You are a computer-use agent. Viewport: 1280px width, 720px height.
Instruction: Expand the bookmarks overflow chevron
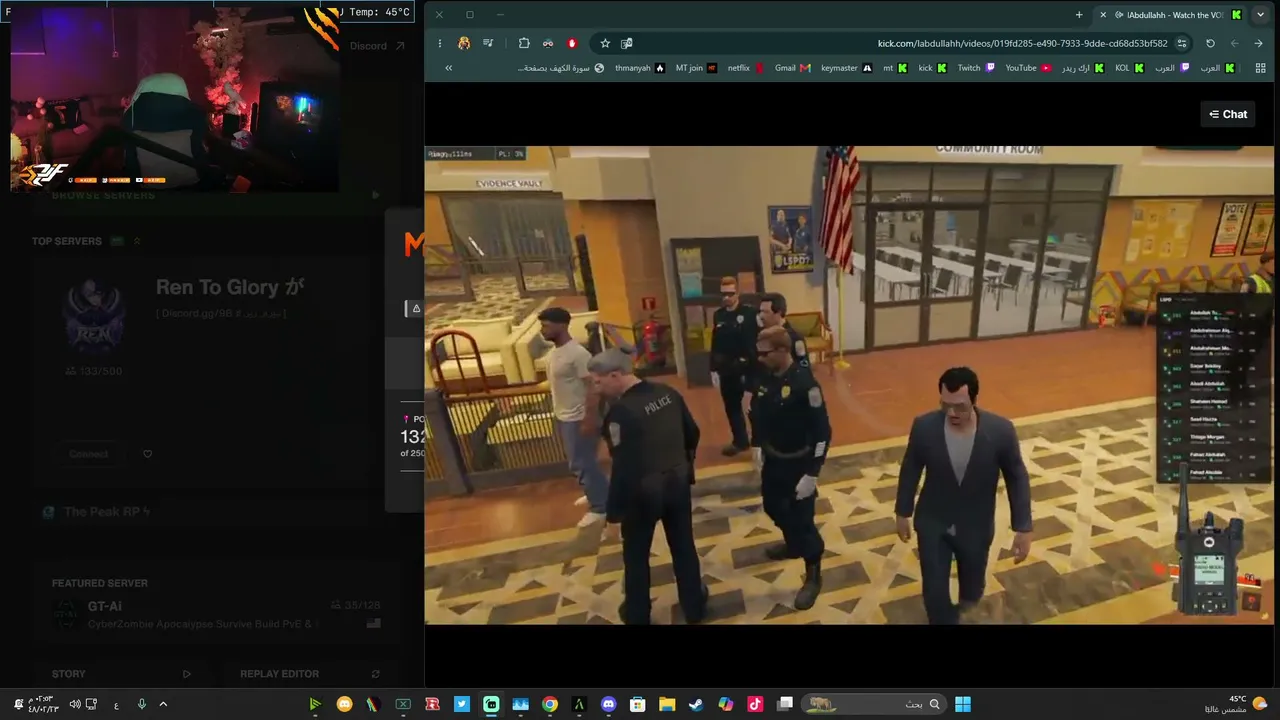[448, 68]
